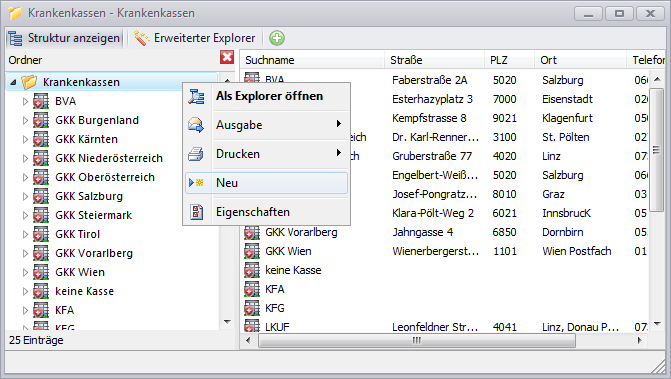Click GKK Wien icon in tree
This screenshot has height=379, width=671.
click(41, 272)
